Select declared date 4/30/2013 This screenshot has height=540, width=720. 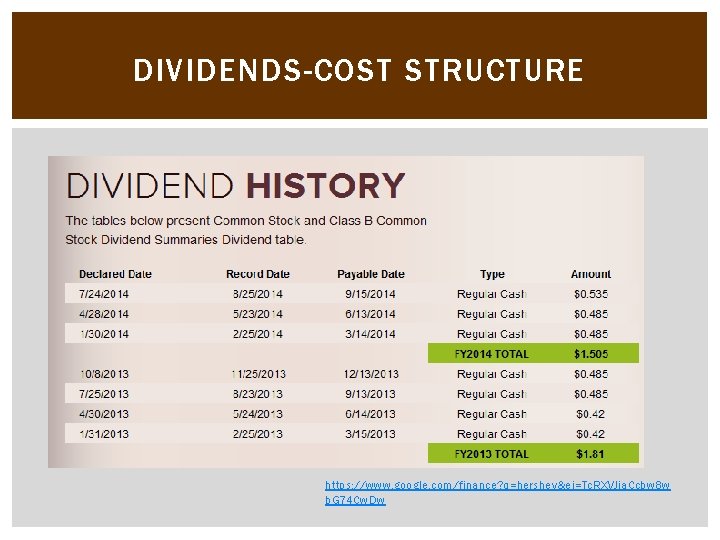click(x=104, y=414)
